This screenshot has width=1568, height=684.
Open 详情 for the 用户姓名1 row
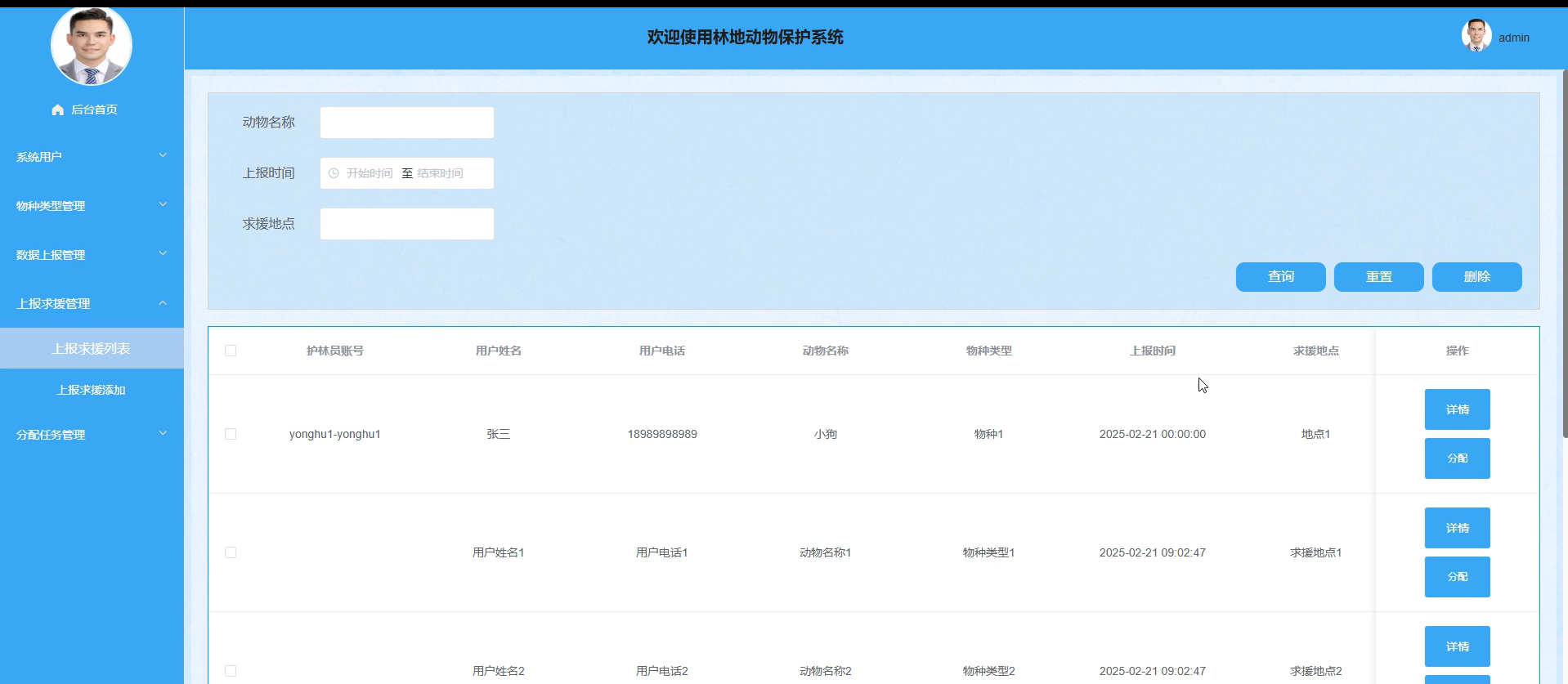1458,528
